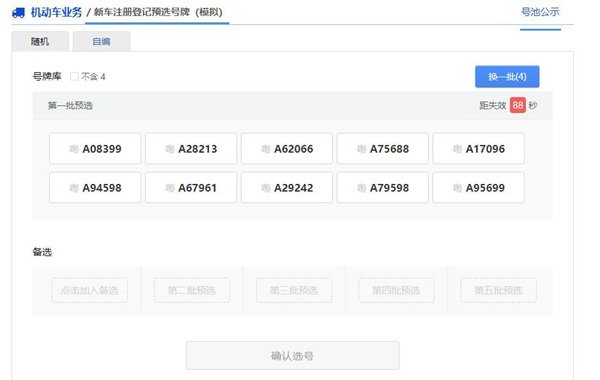Viewport: 600px width, 380px height.
Task: Enable the 不含 4 checkbox
Action: 74,77
